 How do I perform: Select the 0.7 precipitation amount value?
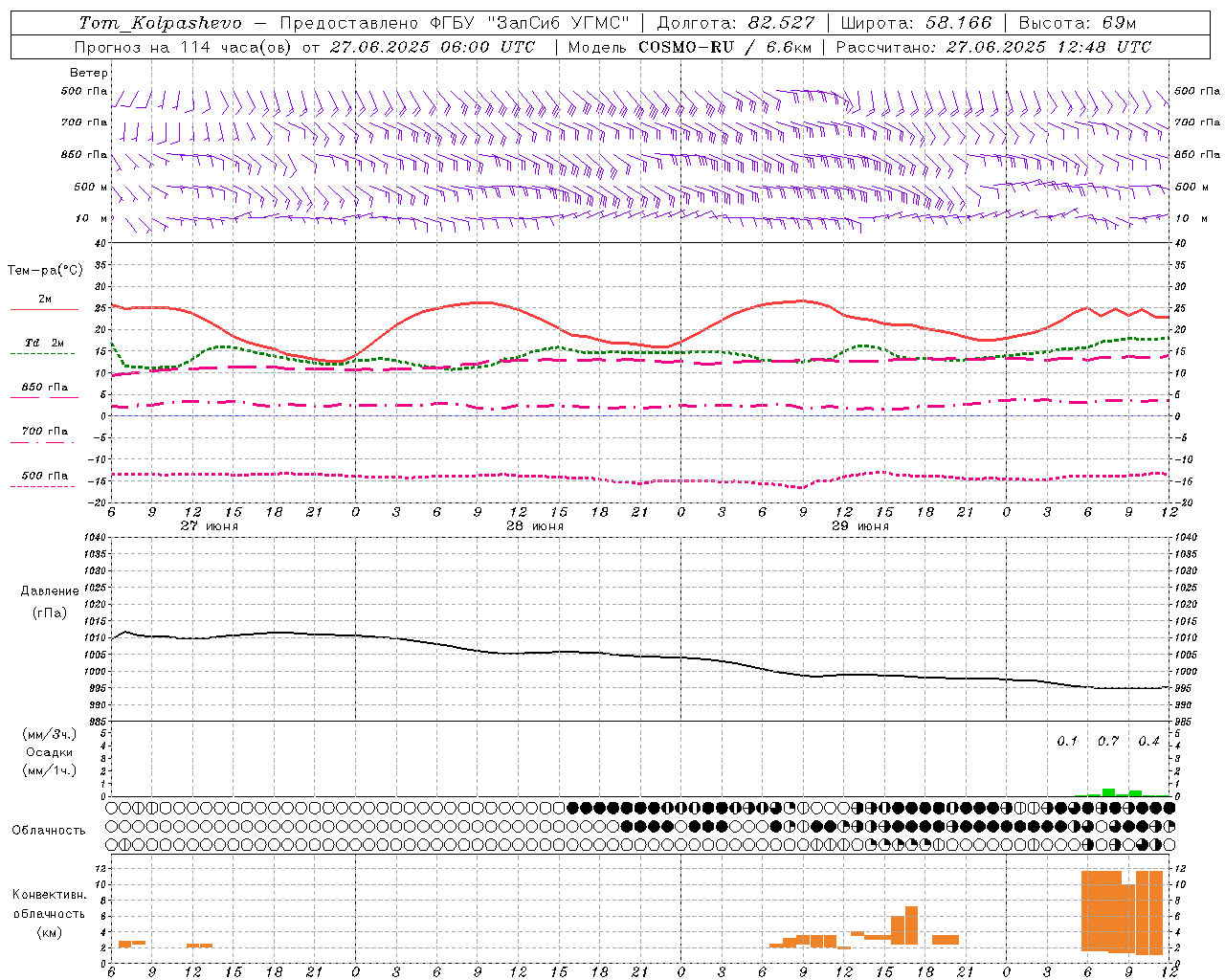coord(1108,742)
